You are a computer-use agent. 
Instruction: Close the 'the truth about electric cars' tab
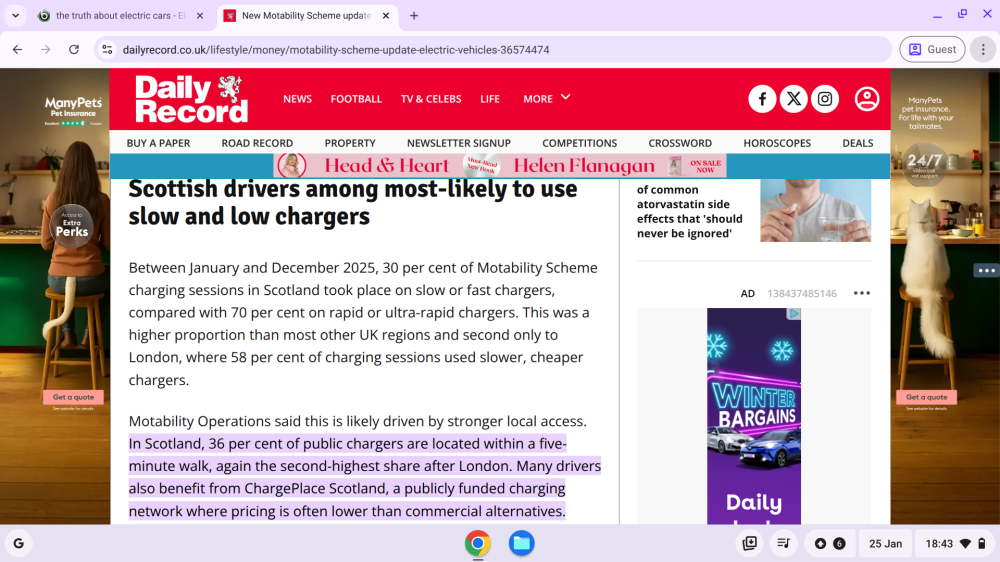click(x=200, y=15)
